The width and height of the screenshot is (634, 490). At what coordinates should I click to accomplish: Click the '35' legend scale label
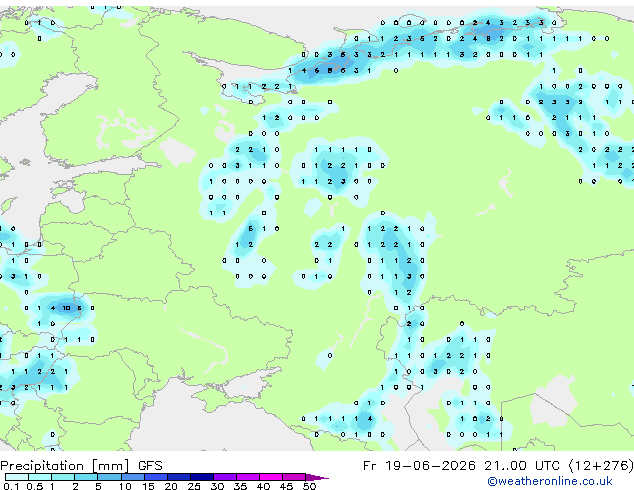click(x=240, y=486)
